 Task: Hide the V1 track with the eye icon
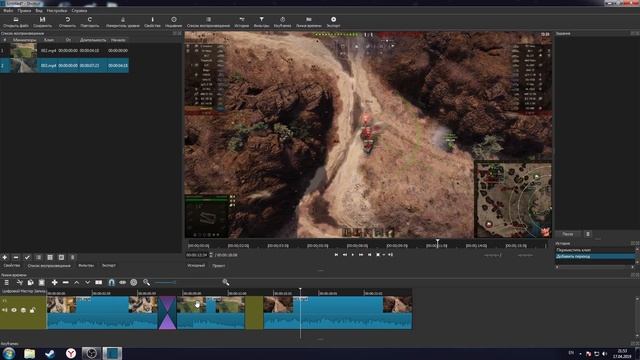[x=14, y=310]
